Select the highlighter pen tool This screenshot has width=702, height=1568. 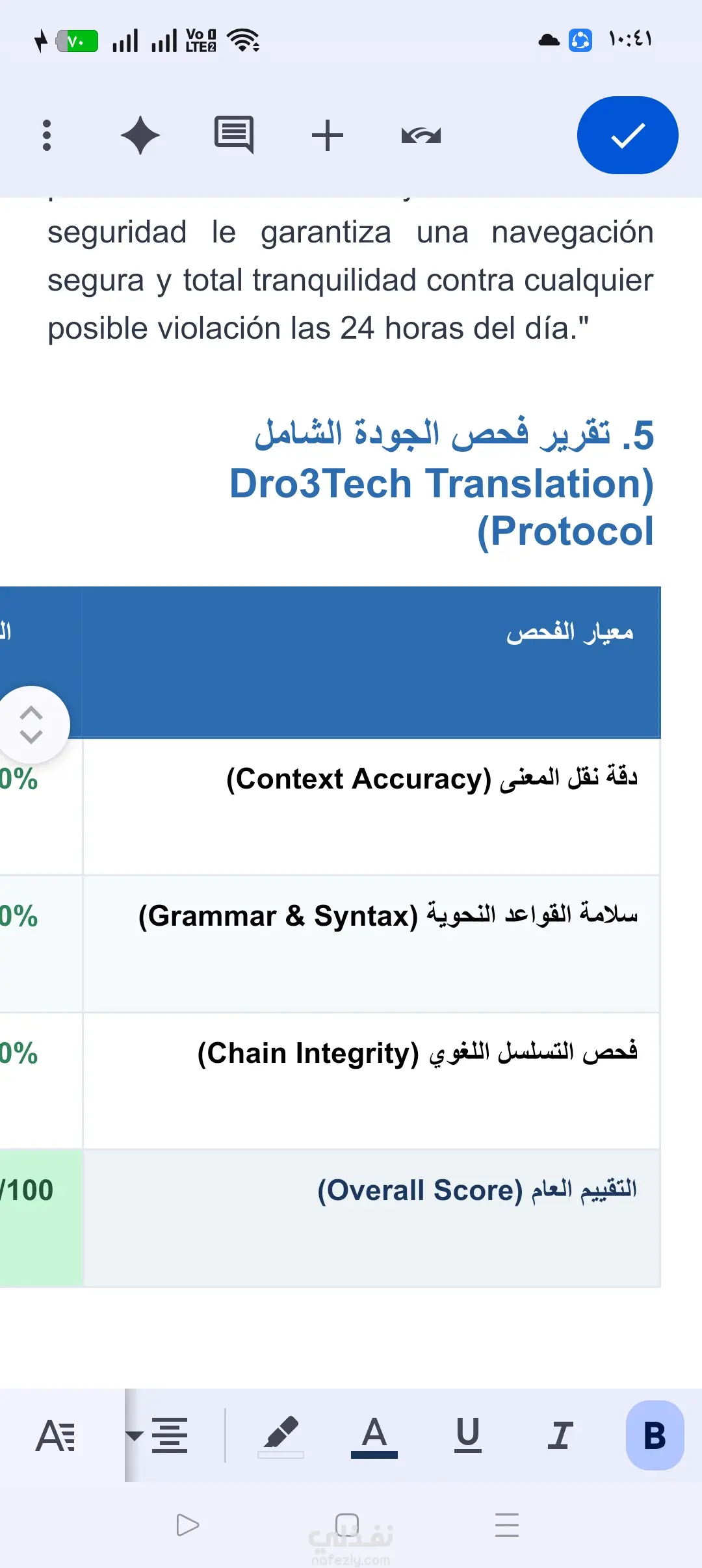point(281,1436)
